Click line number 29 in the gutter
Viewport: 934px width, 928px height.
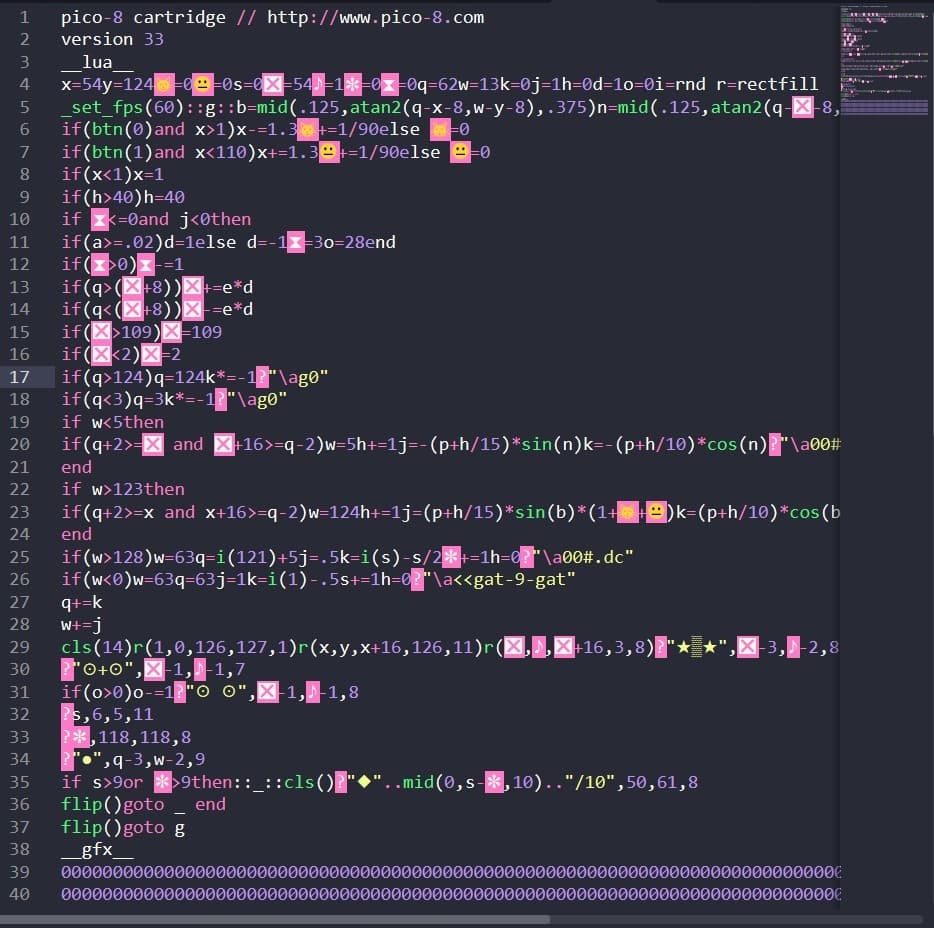[20, 647]
